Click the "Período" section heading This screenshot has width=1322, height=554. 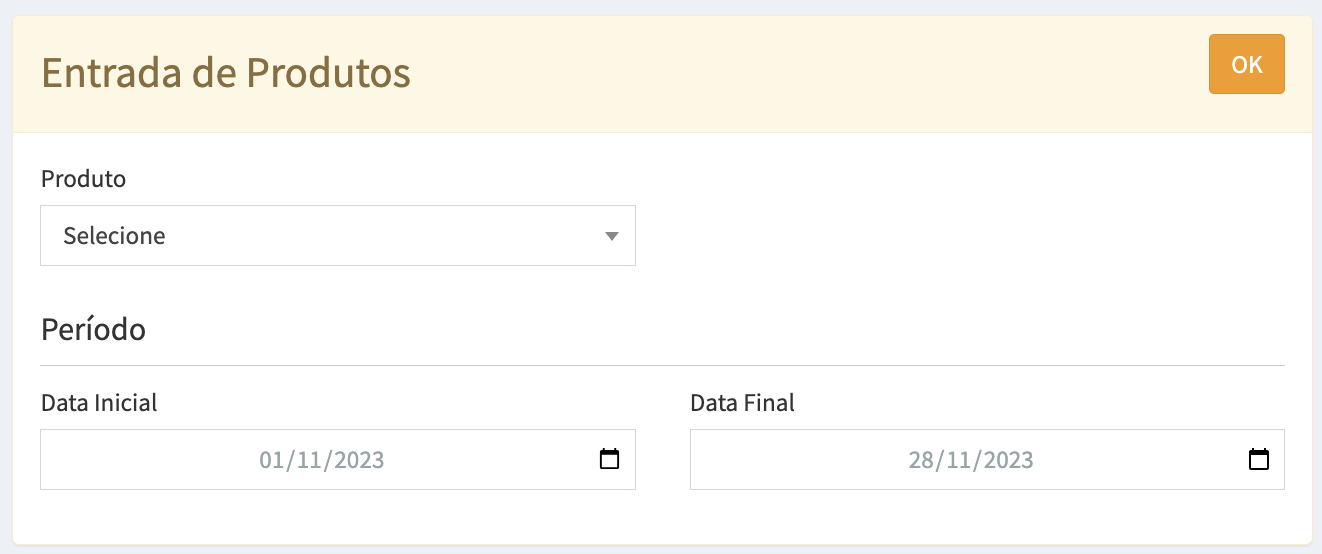(x=93, y=329)
